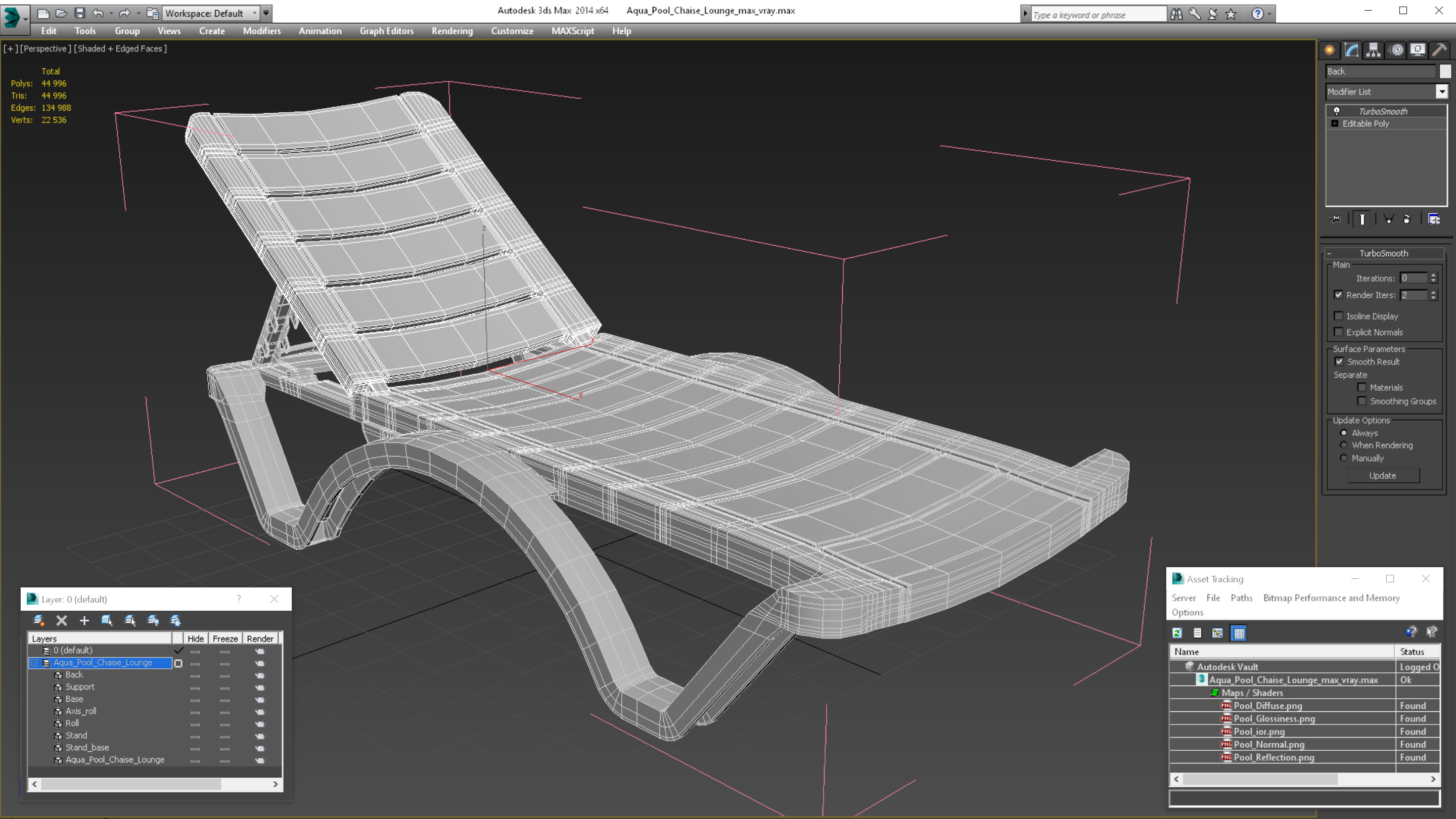This screenshot has width=1456, height=819.
Task: Toggle the Render Iters checkbox
Action: coord(1338,294)
